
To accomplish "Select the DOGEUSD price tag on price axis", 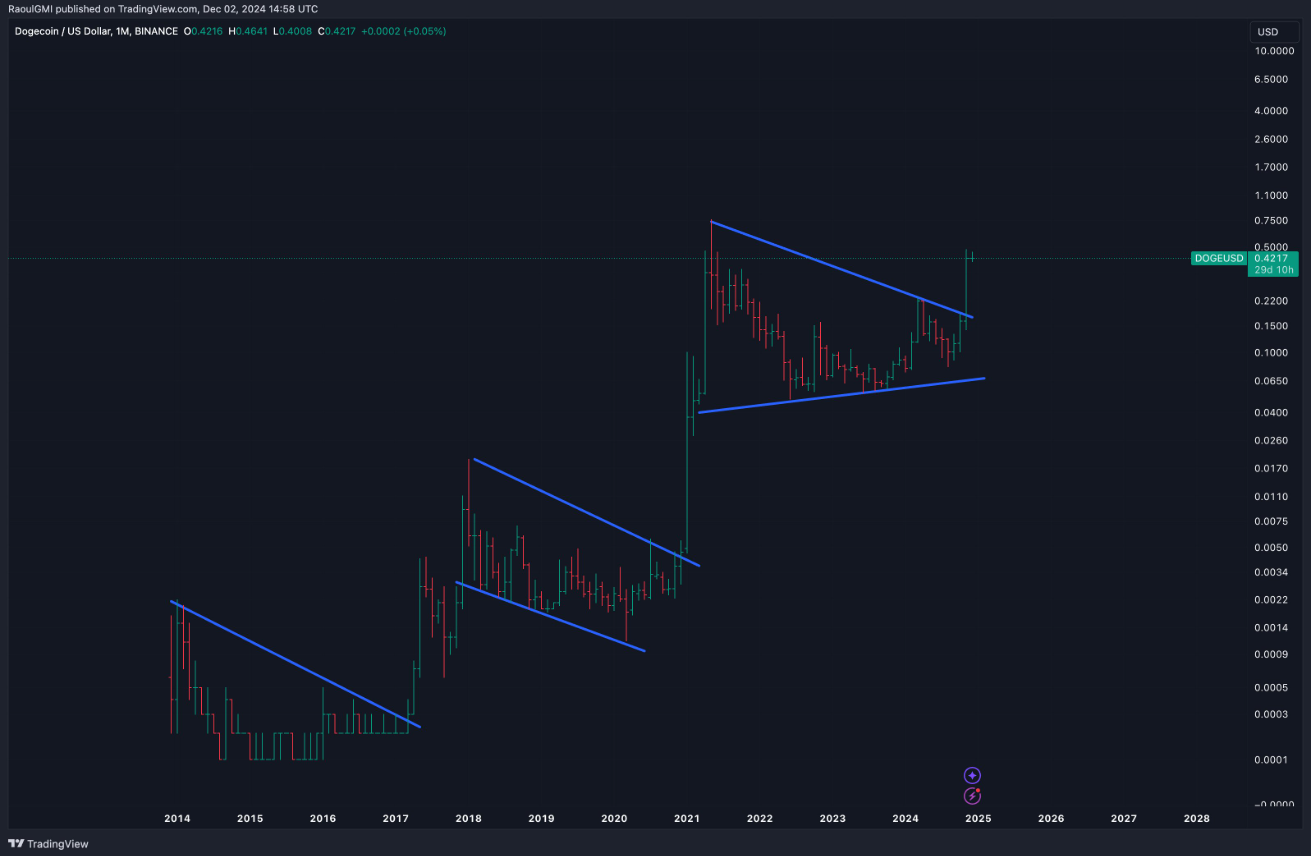I will click(x=1218, y=258).
